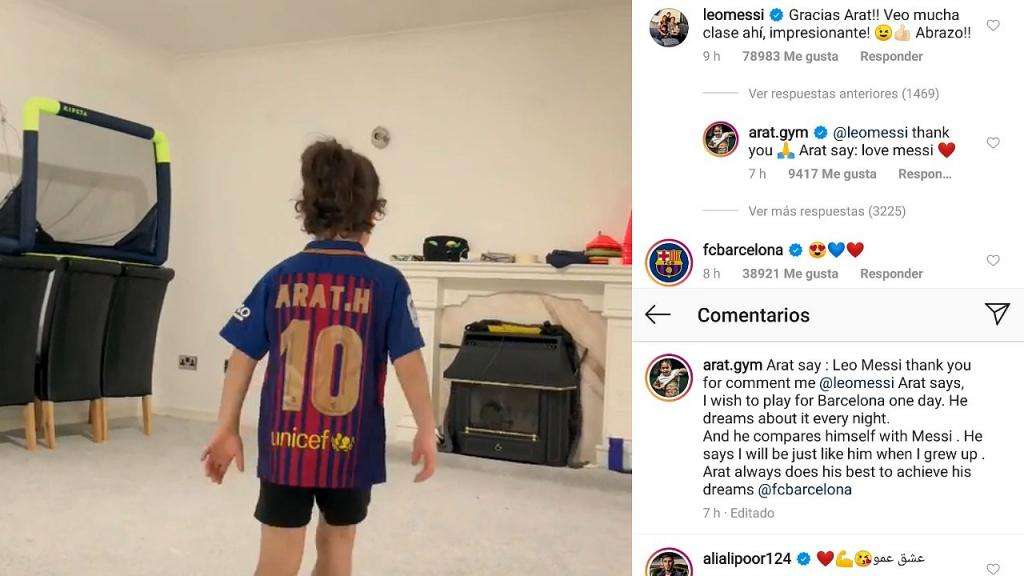1024x576 pixels.
Task: Open leomessi's profile picture
Action: tap(669, 28)
